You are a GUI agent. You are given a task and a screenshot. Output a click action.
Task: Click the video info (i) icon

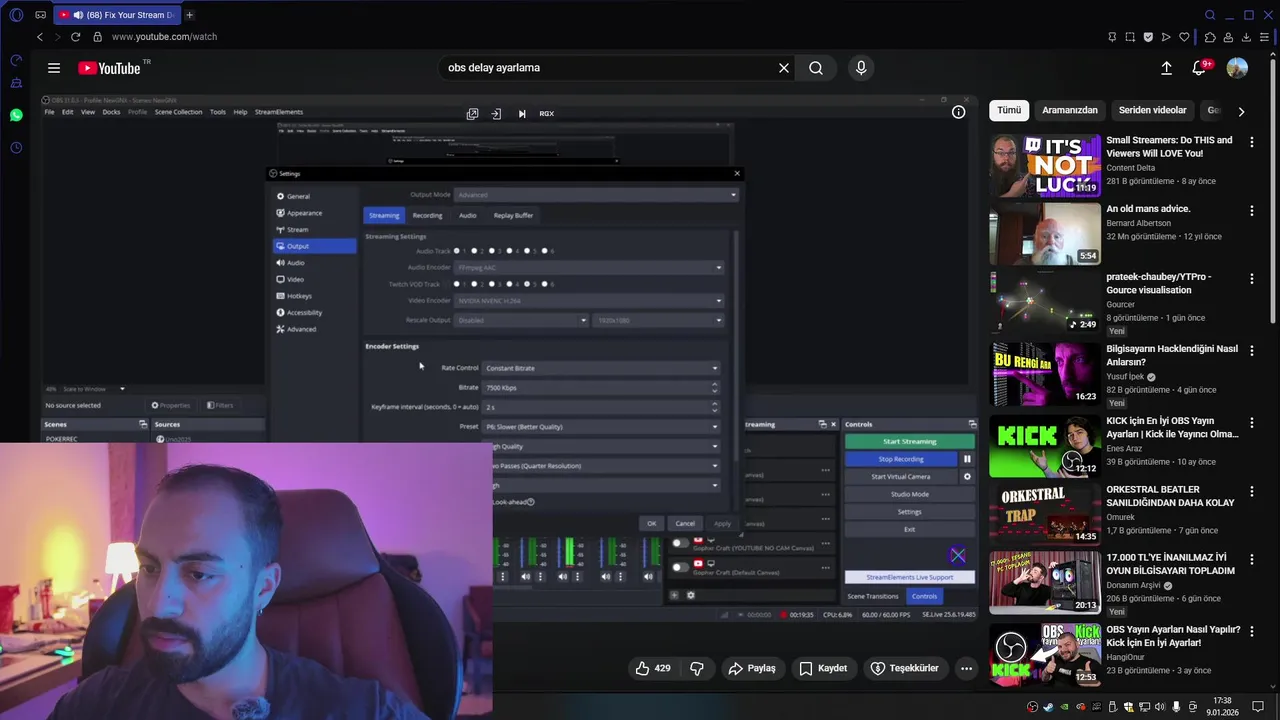click(x=958, y=113)
